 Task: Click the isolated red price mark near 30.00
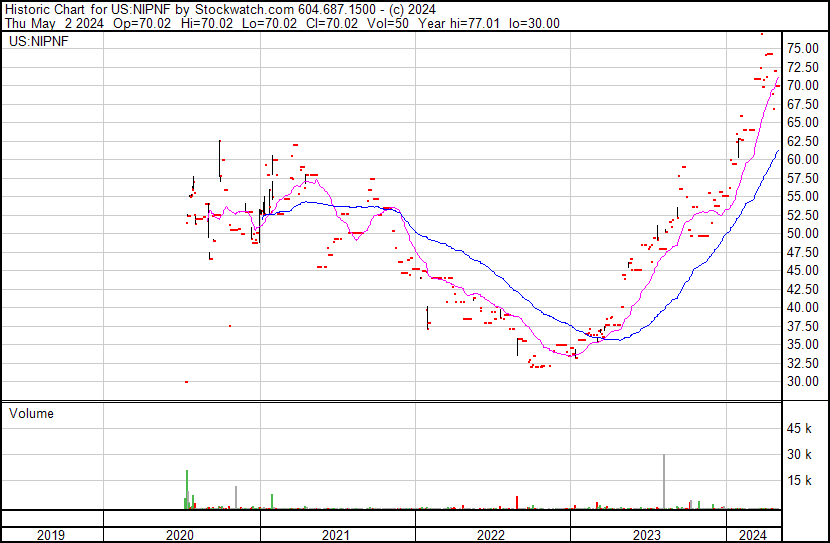[x=186, y=381]
